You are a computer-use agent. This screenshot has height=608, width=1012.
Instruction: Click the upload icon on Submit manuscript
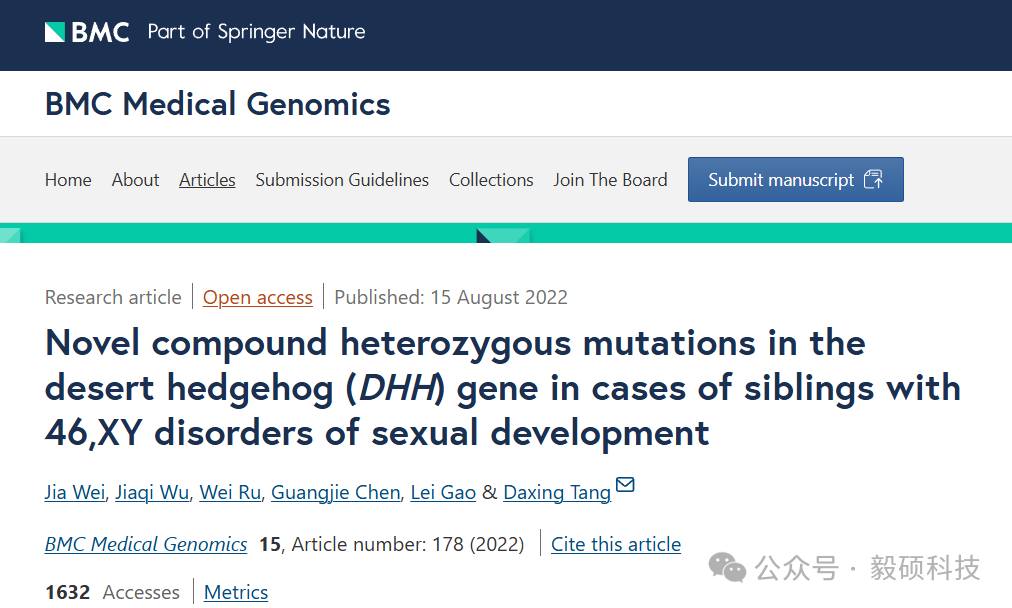tap(873, 179)
